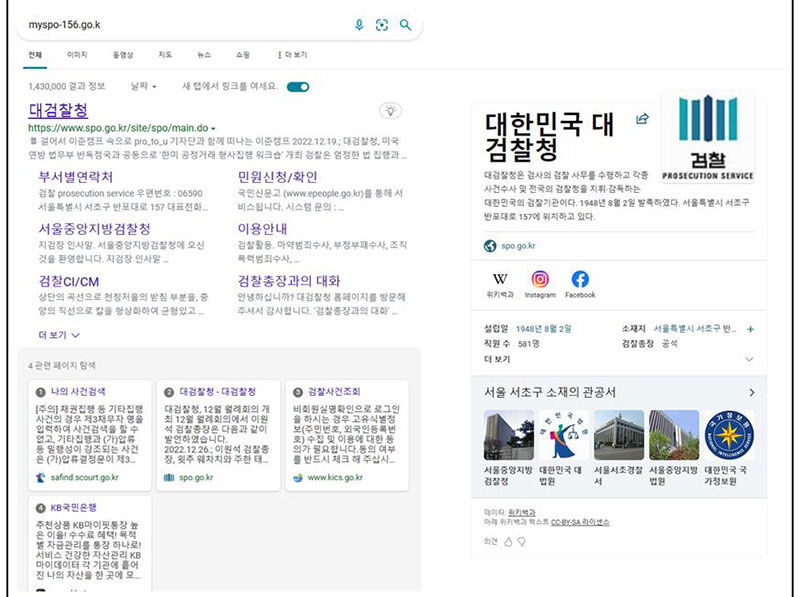Open the Facebook profile icon
This screenshot has width=800, height=597.
click(580, 279)
